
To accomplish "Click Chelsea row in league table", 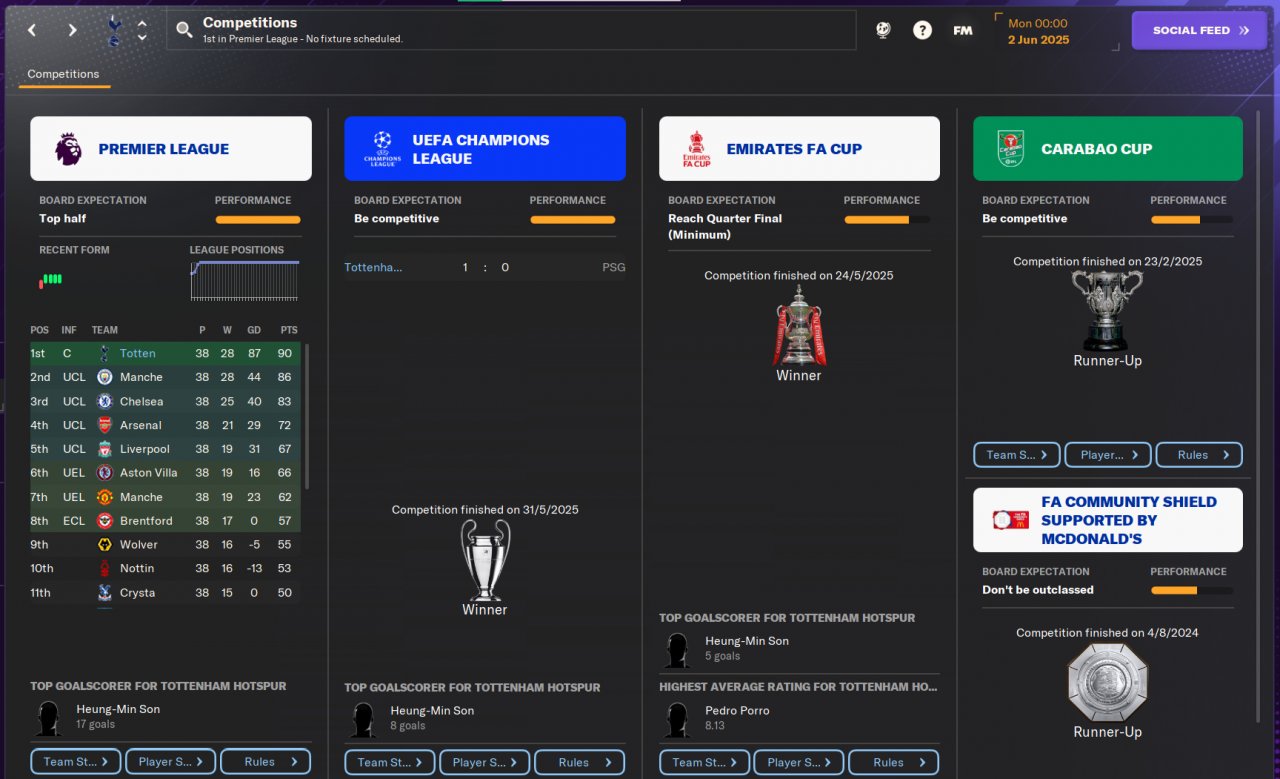I will click(x=165, y=401).
